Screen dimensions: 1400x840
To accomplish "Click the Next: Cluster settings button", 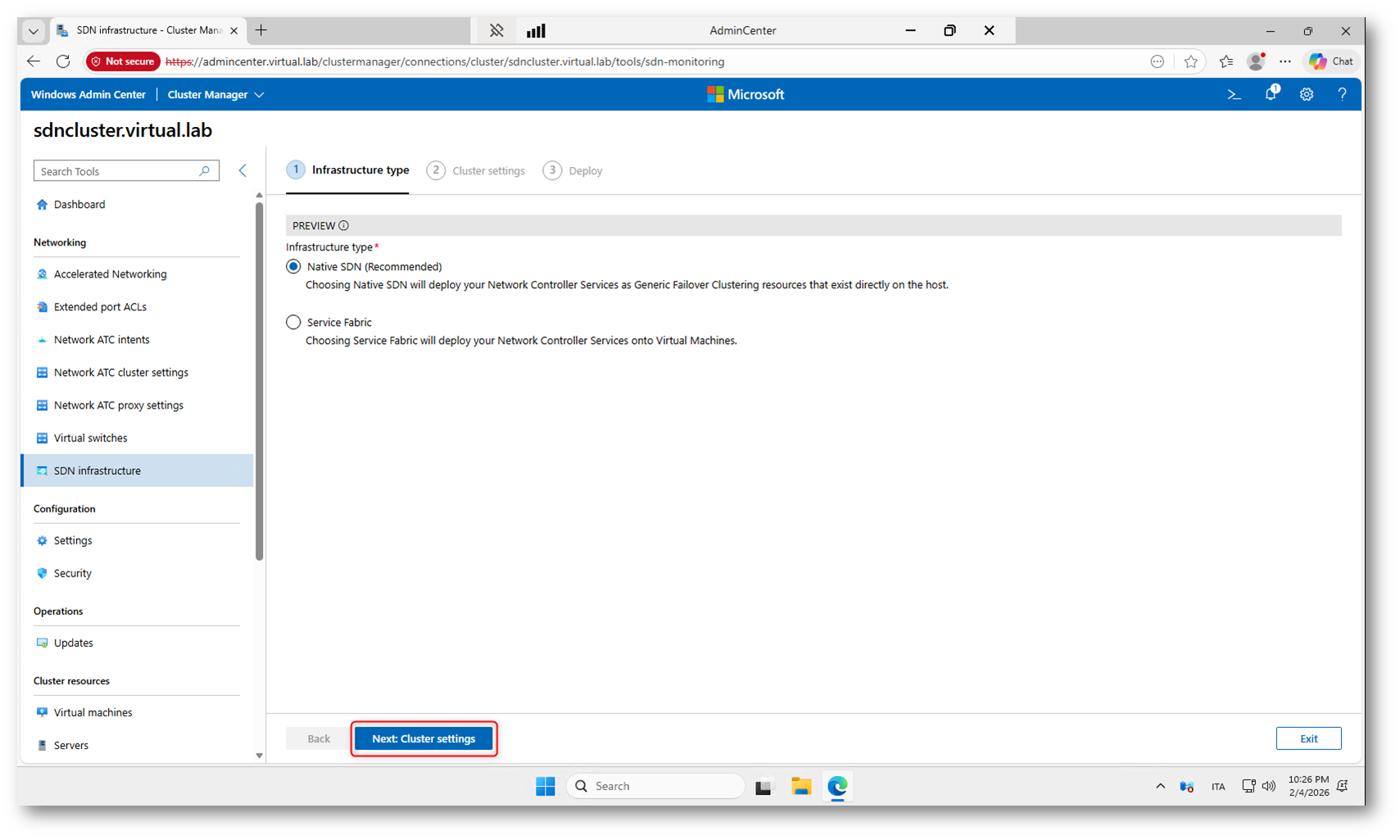I will [424, 738].
